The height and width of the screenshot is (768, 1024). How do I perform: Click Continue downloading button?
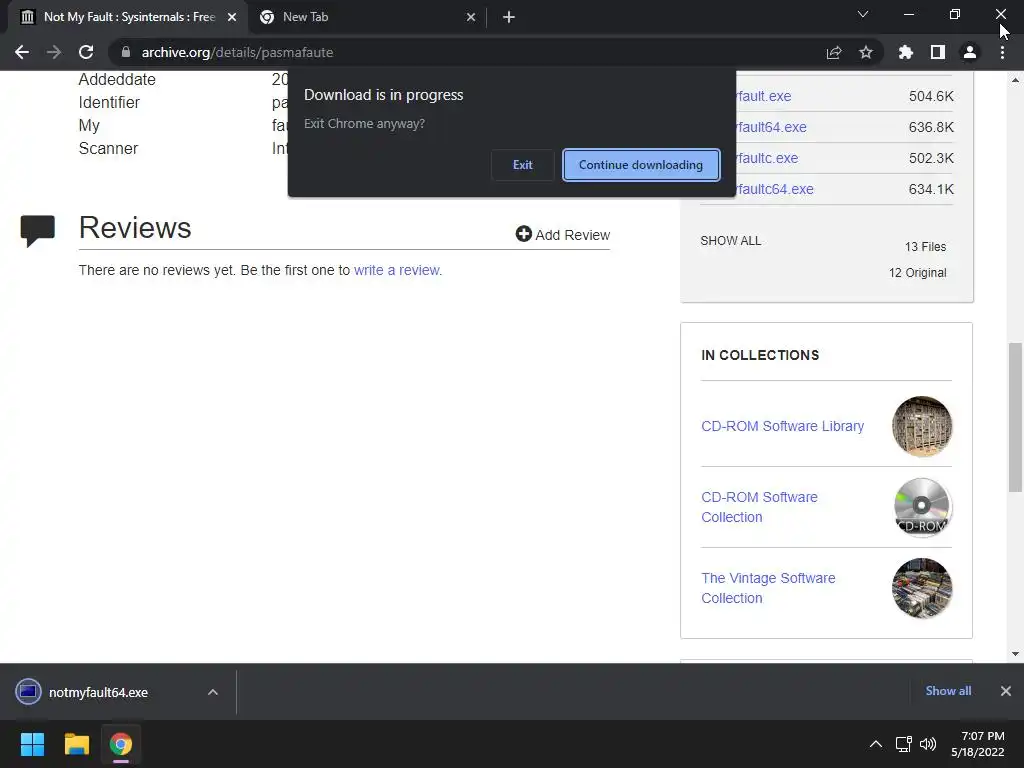tap(641, 165)
